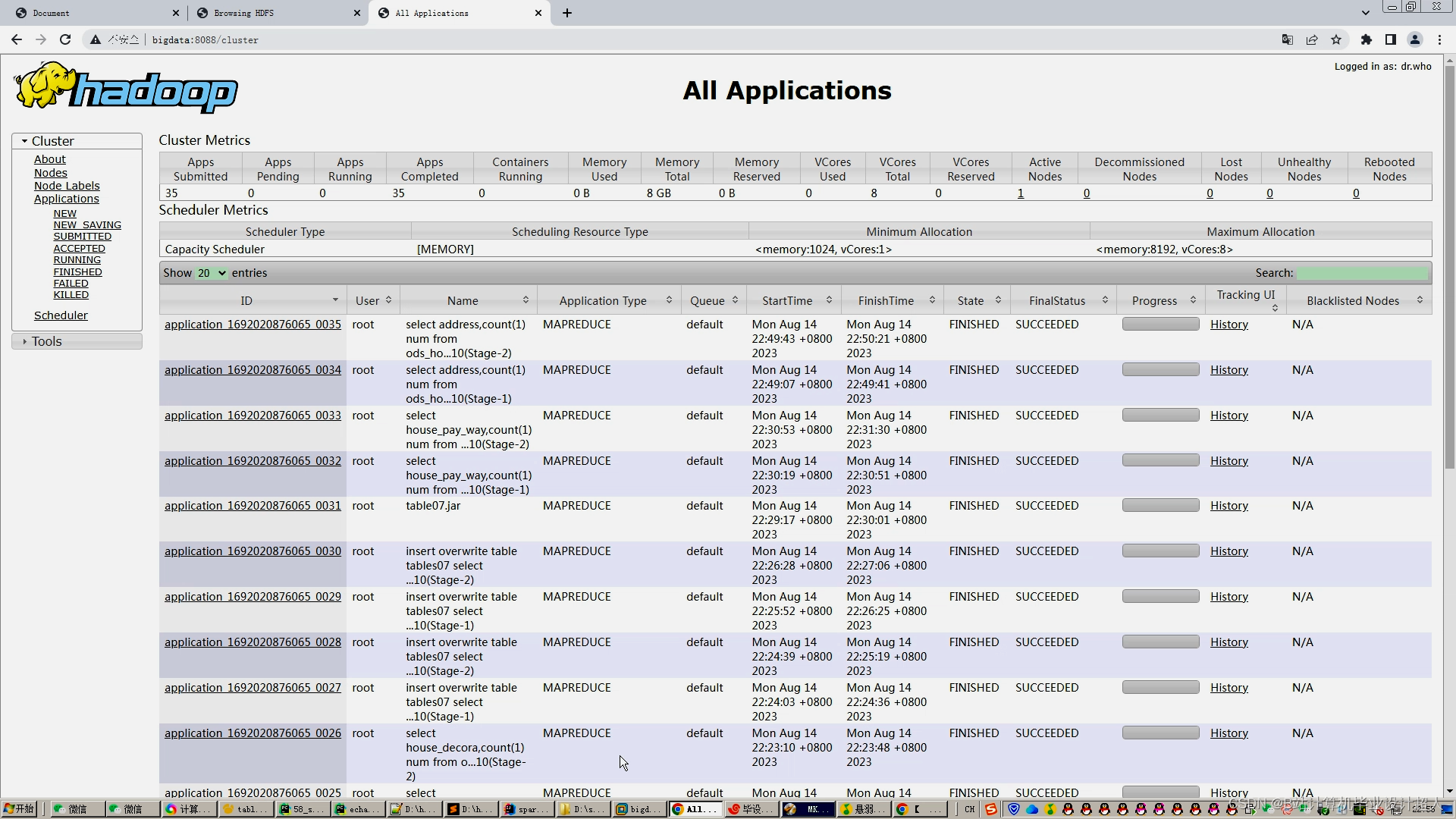Viewport: 1456px width, 819px height.
Task: Open the share page icon
Action: [1312, 39]
